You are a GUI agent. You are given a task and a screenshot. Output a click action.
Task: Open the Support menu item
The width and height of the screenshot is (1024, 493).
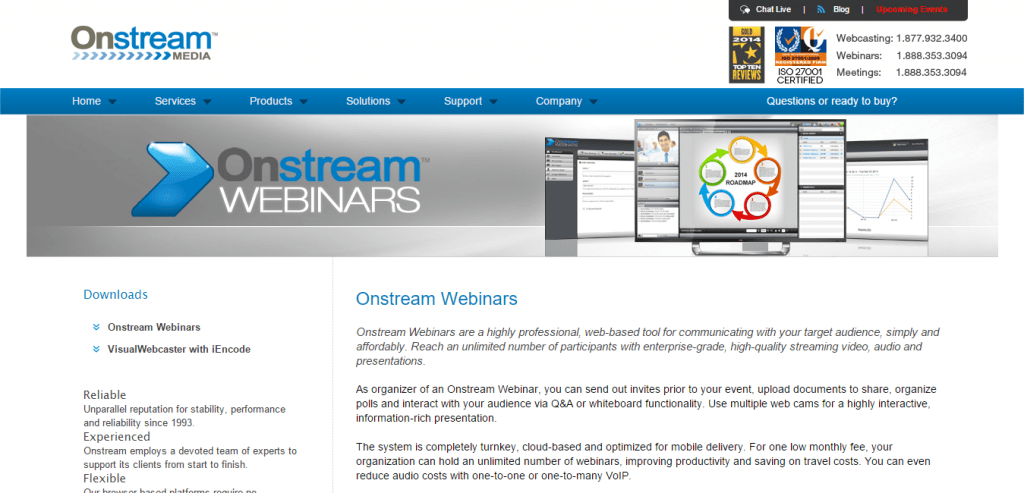(x=463, y=101)
